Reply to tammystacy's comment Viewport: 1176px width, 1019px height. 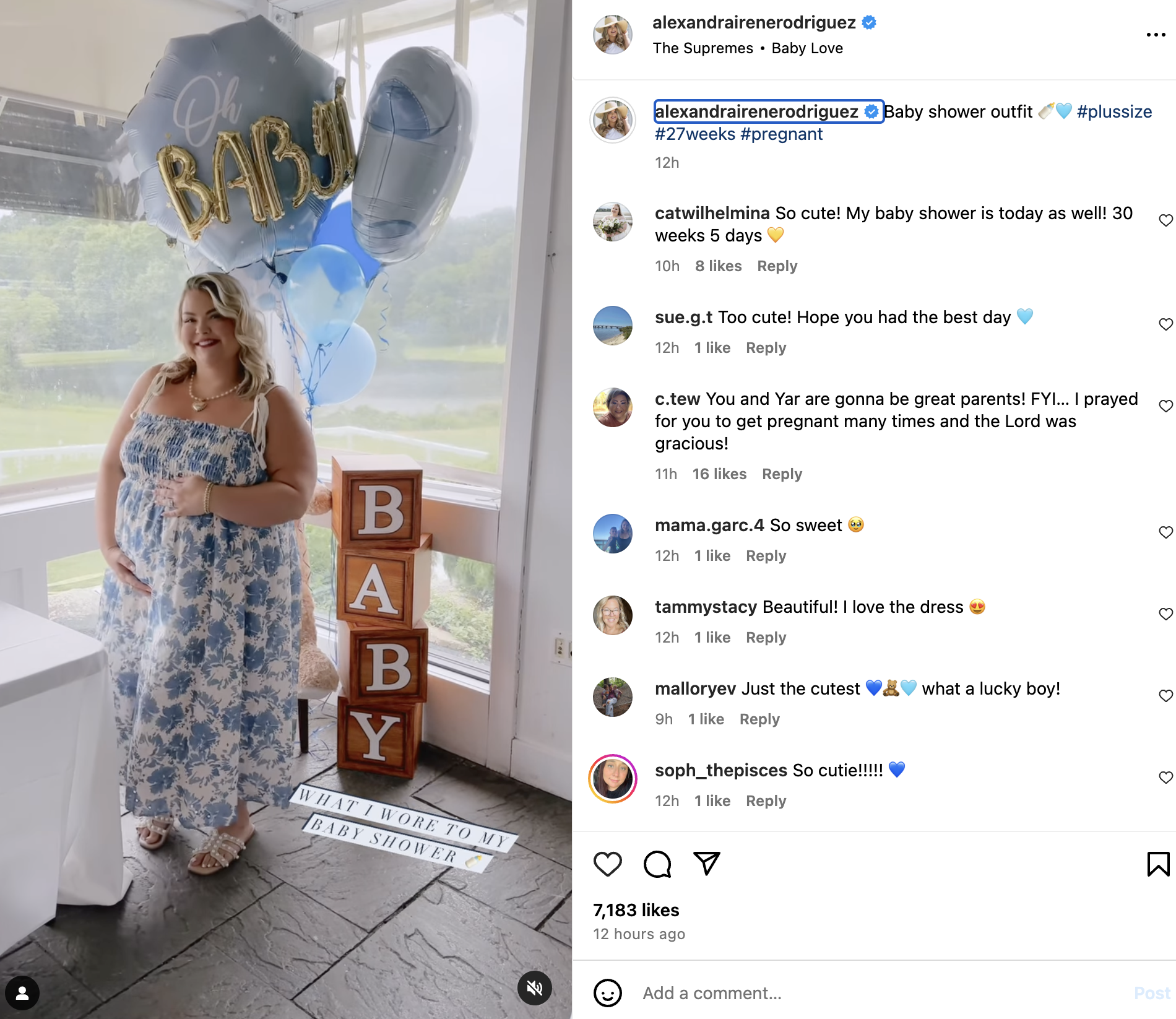point(766,638)
